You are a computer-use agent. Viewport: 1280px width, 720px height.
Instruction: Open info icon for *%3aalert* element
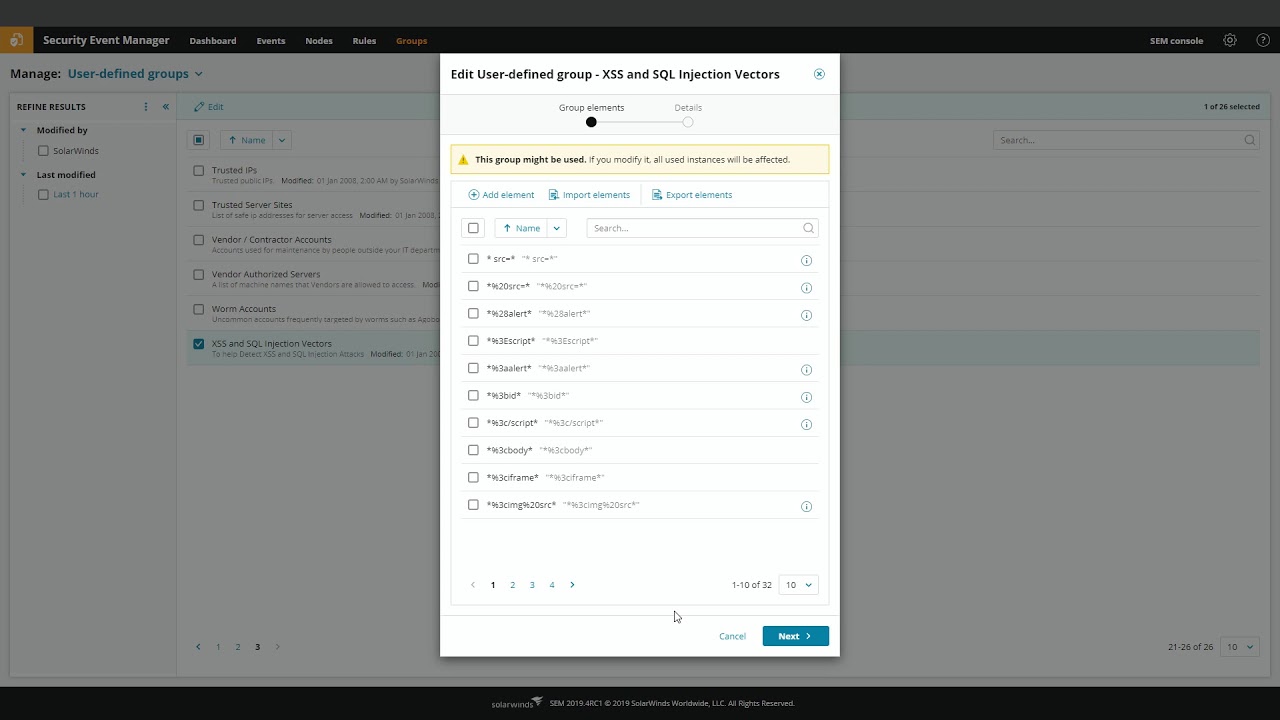[806, 369]
